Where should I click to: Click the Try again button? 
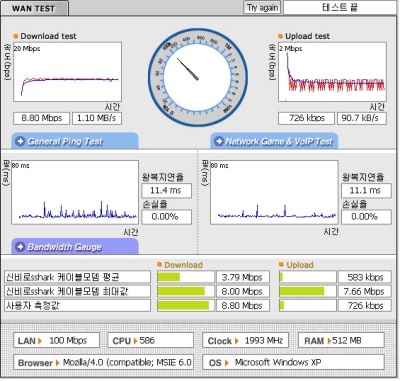click(262, 7)
